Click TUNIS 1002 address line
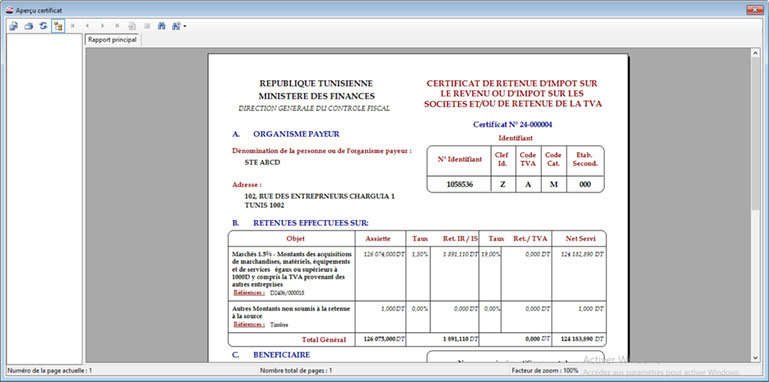This screenshot has width=769, height=382. 264,205
